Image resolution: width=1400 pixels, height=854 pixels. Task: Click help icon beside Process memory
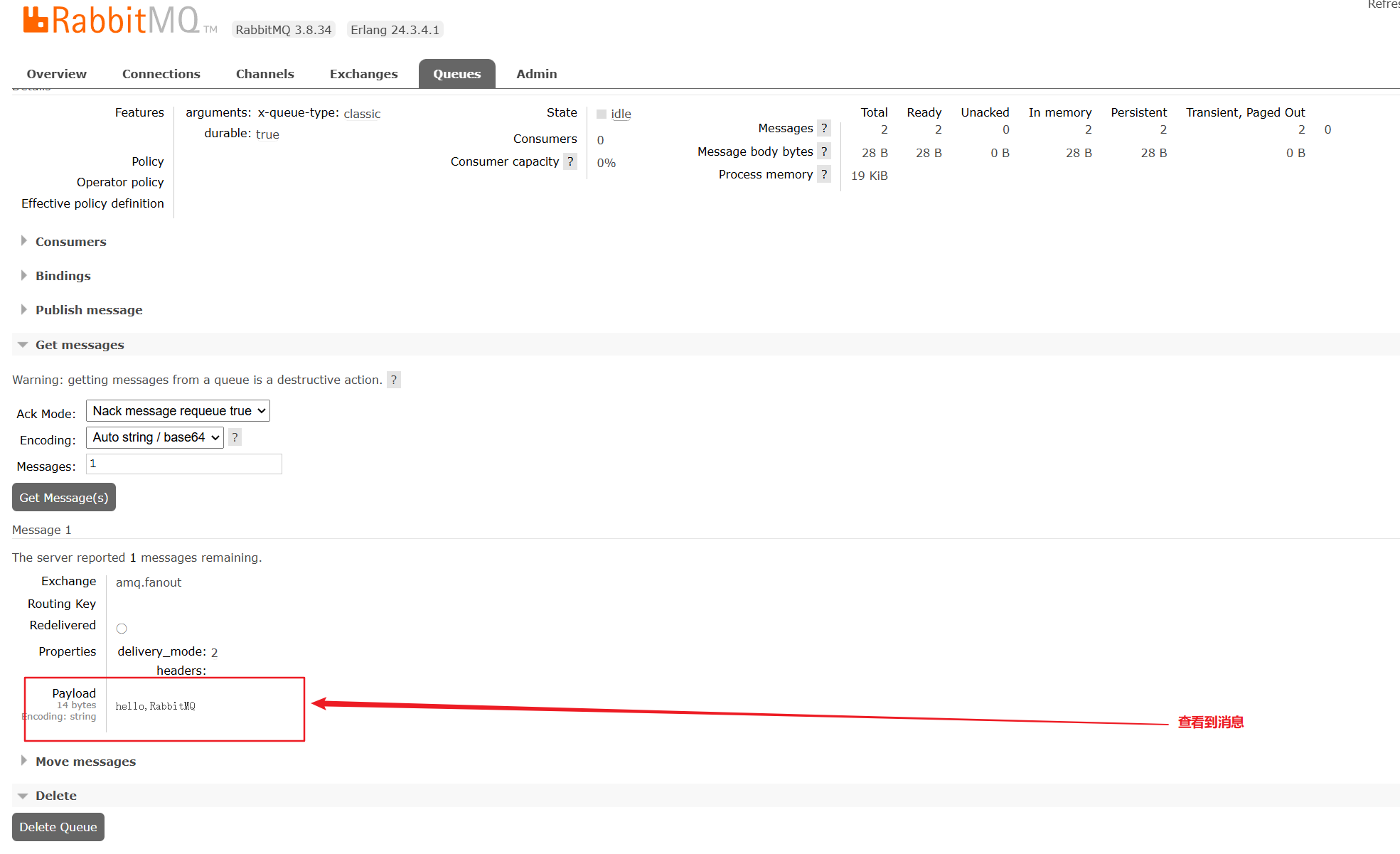(824, 174)
